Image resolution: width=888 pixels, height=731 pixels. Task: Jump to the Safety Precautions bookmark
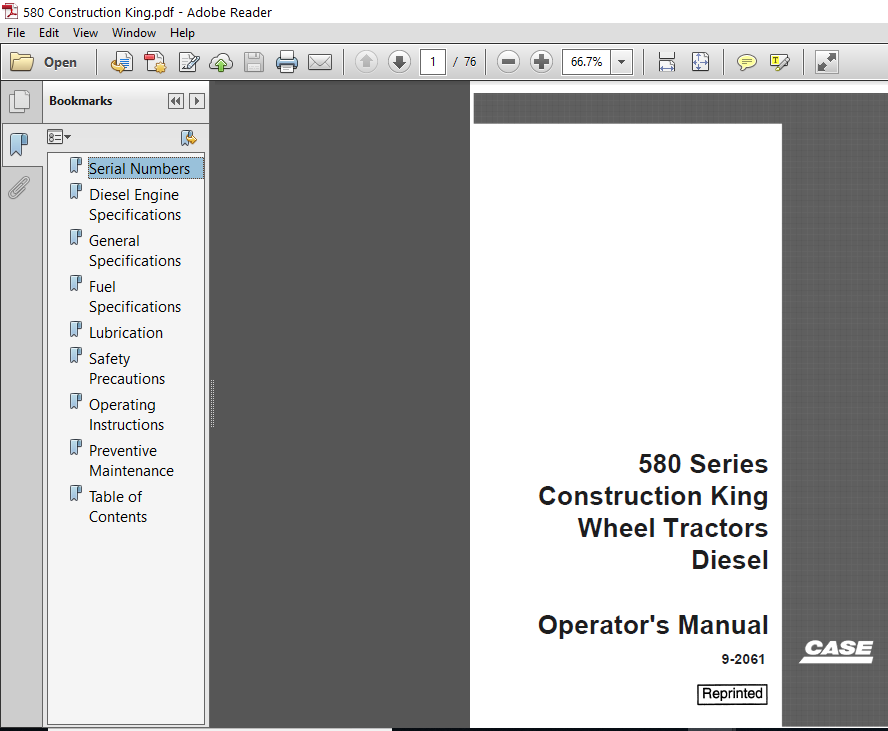(x=127, y=368)
